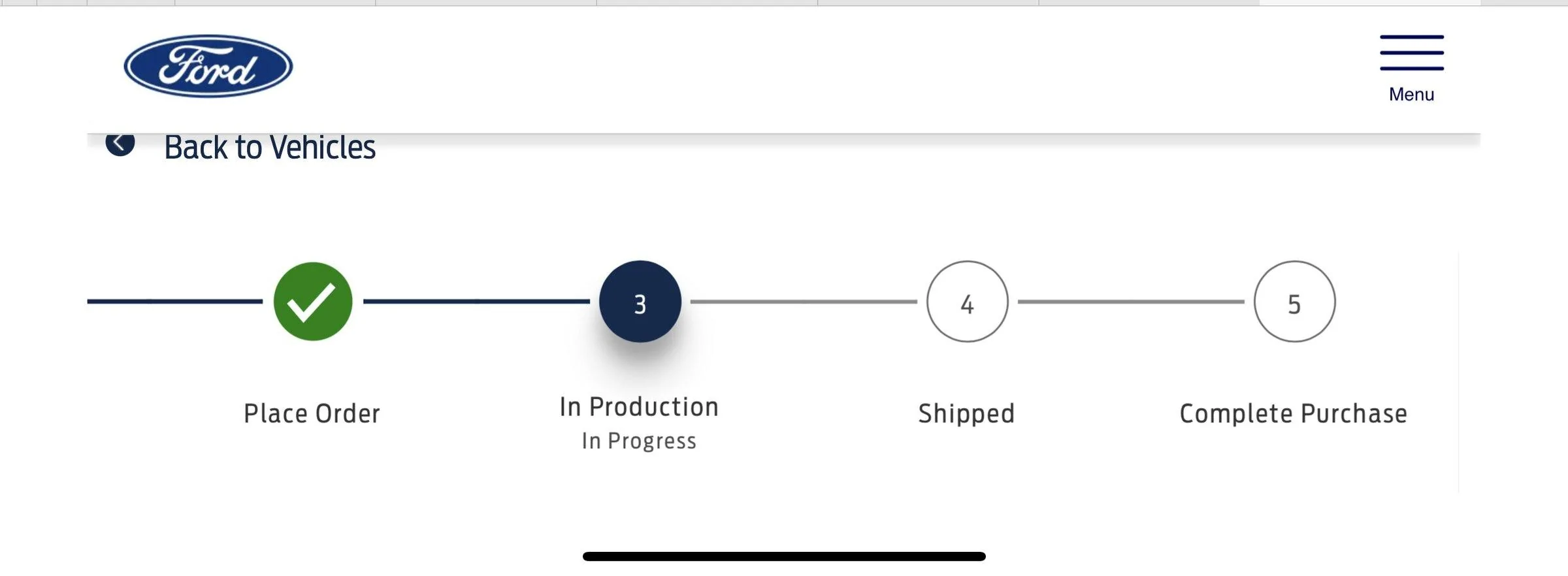
Task: Click the Shipped step label
Action: coord(967,414)
